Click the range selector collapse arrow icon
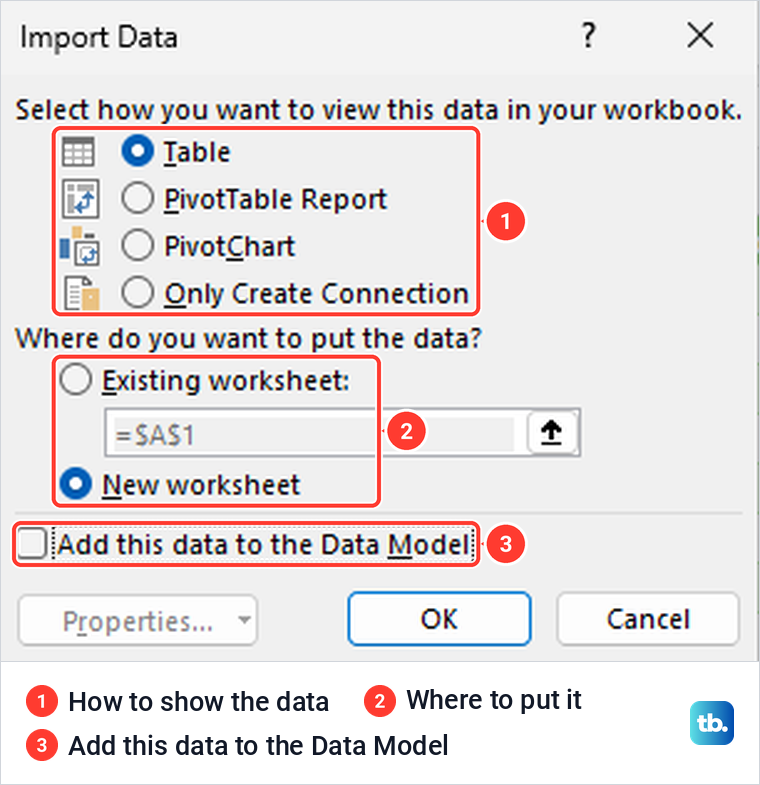Viewport: 760px width, 785px height. pyautogui.click(x=552, y=432)
